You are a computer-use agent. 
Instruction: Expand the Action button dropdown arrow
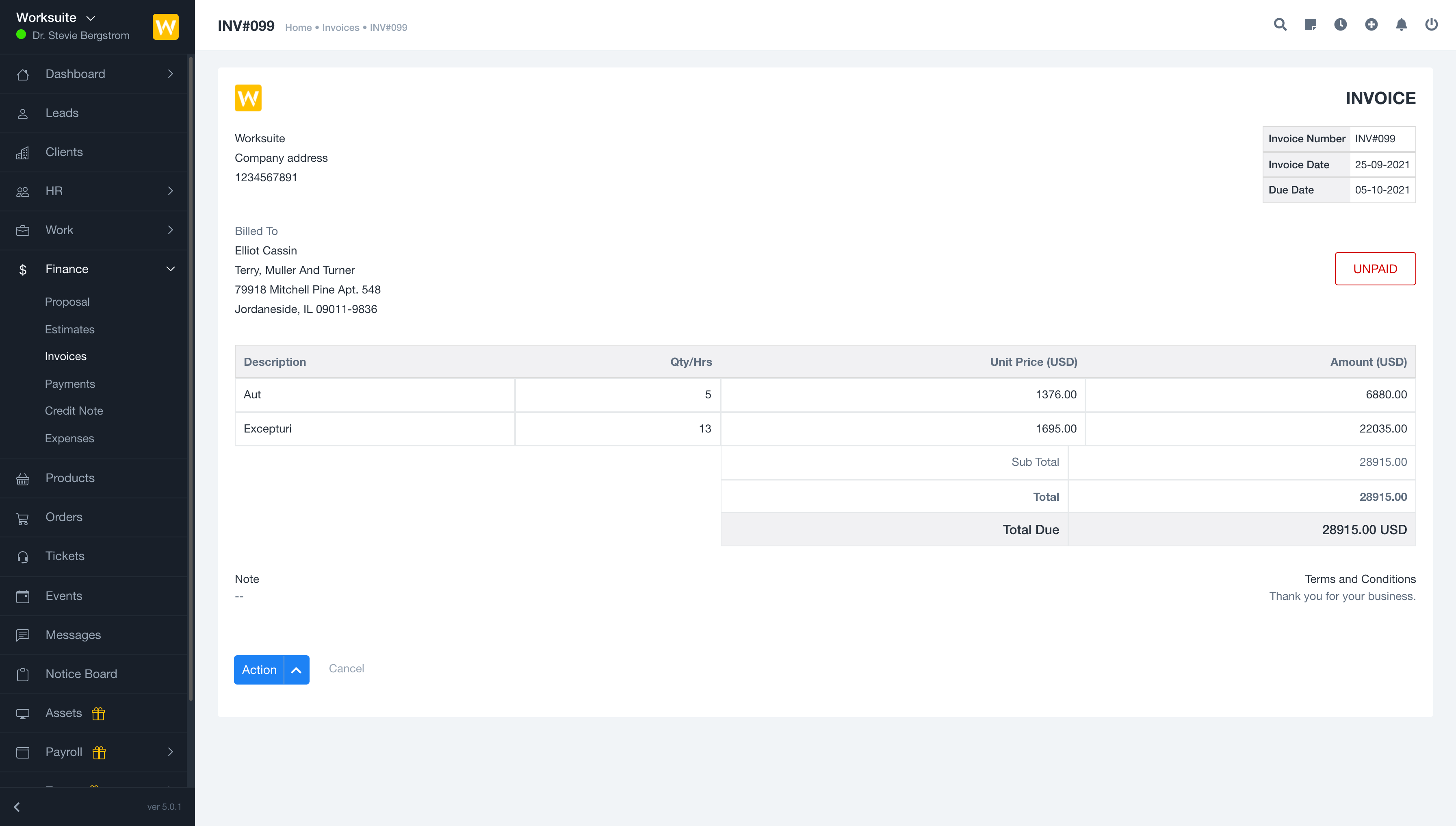point(295,669)
